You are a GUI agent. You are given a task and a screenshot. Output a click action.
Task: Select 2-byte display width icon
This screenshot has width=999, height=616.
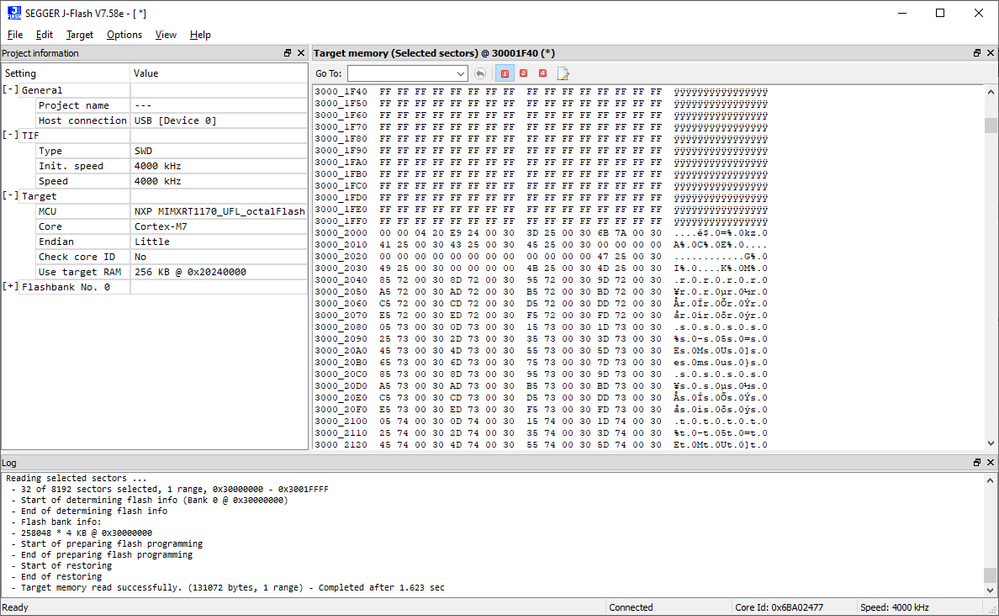click(524, 73)
